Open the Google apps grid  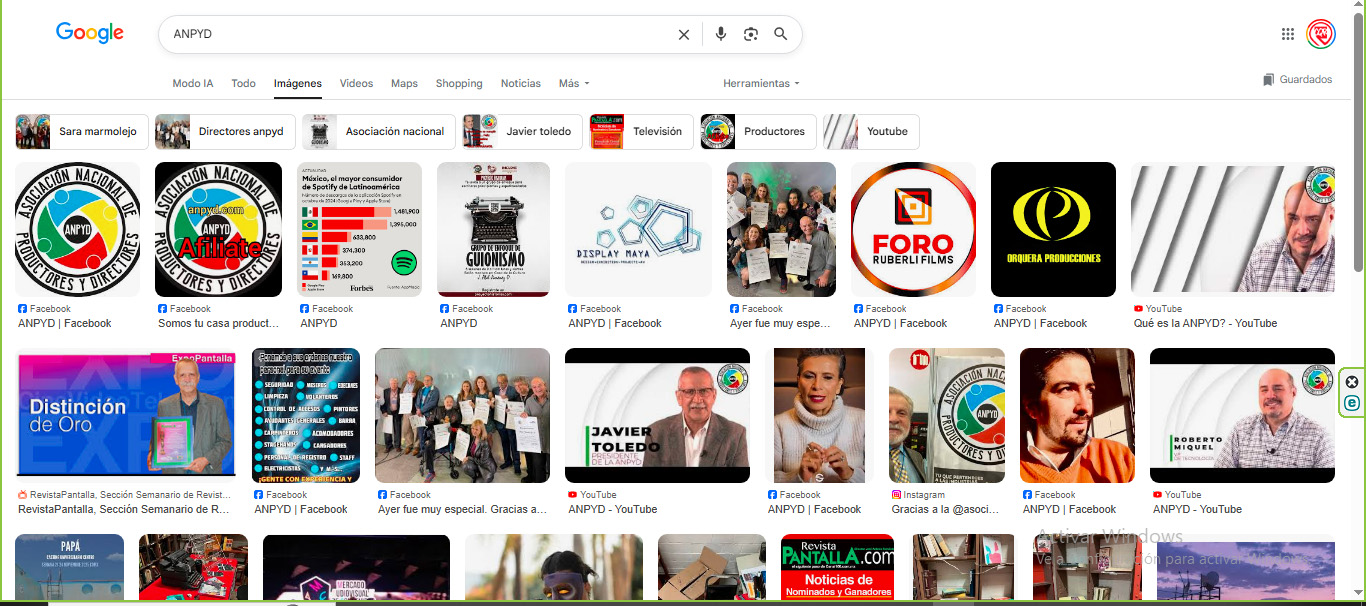(x=1288, y=34)
